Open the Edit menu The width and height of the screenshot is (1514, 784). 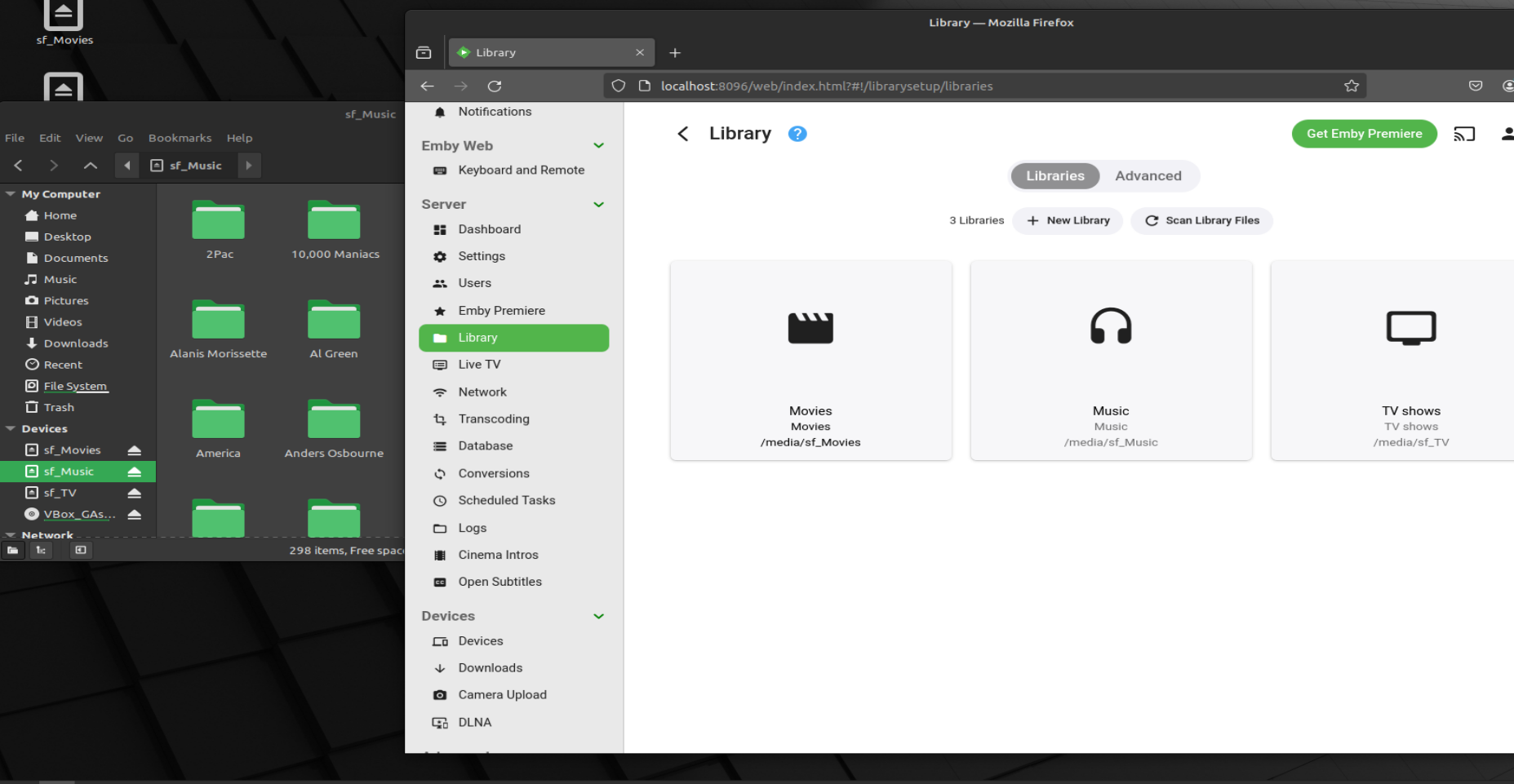click(x=50, y=138)
